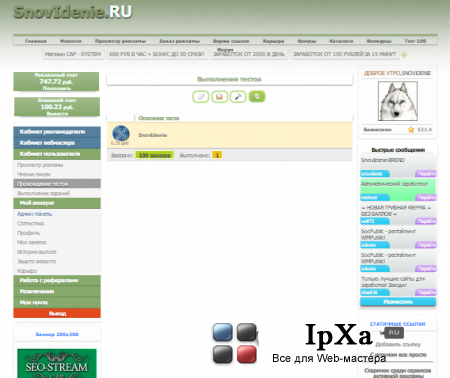Expand Кабинет вебмастера section

point(57,143)
